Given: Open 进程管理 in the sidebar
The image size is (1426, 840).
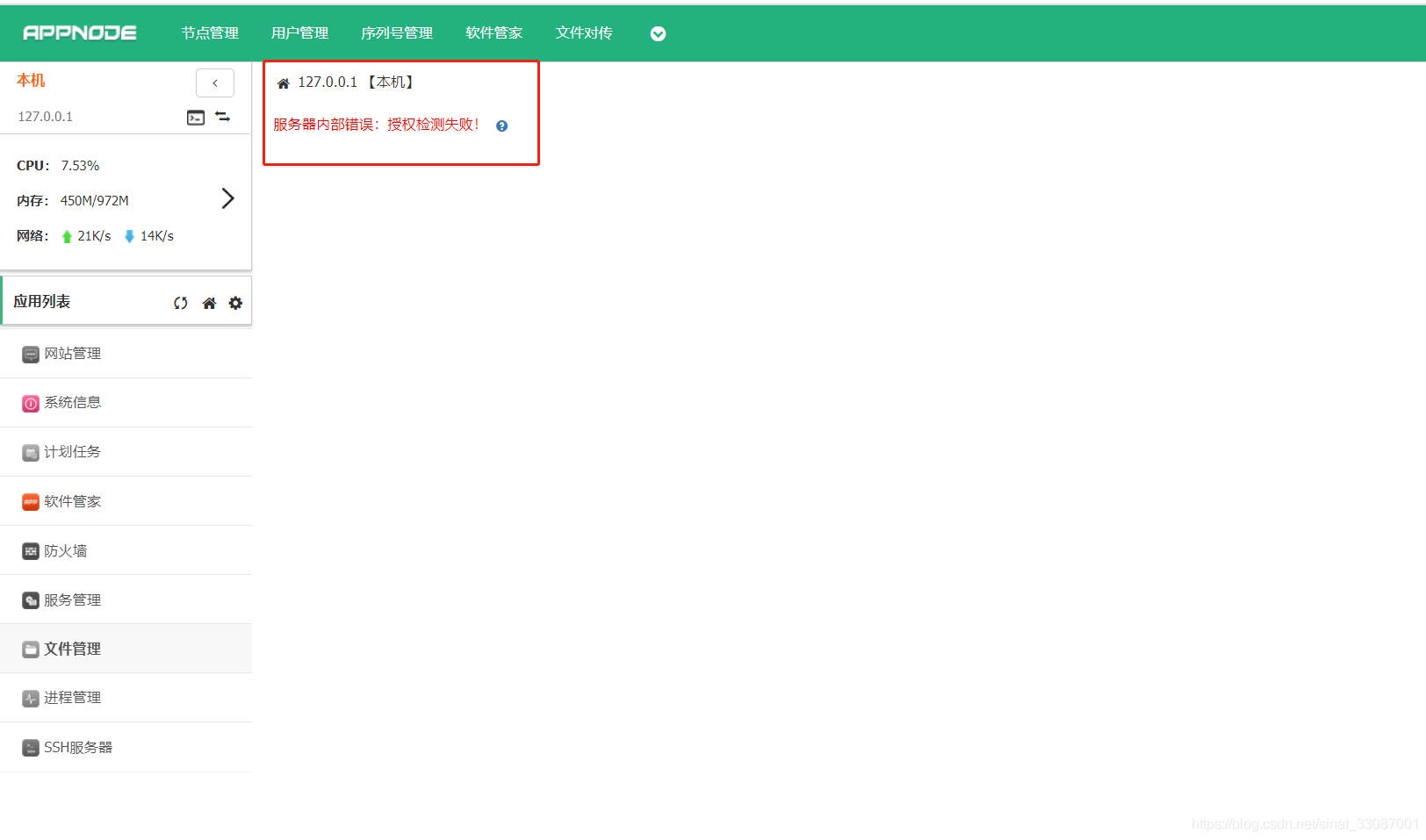Looking at the screenshot, I should point(126,698).
